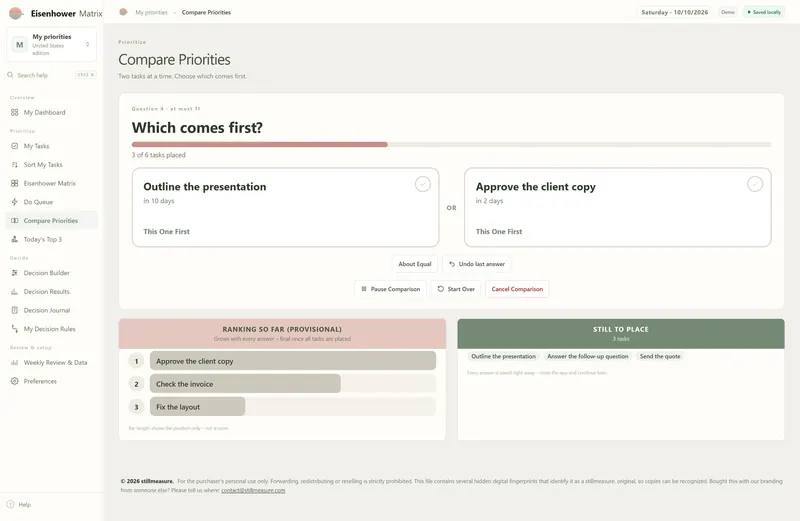Screen dimensions: 800x521
Task: Open My Tasks page
Action: pos(52,146)
